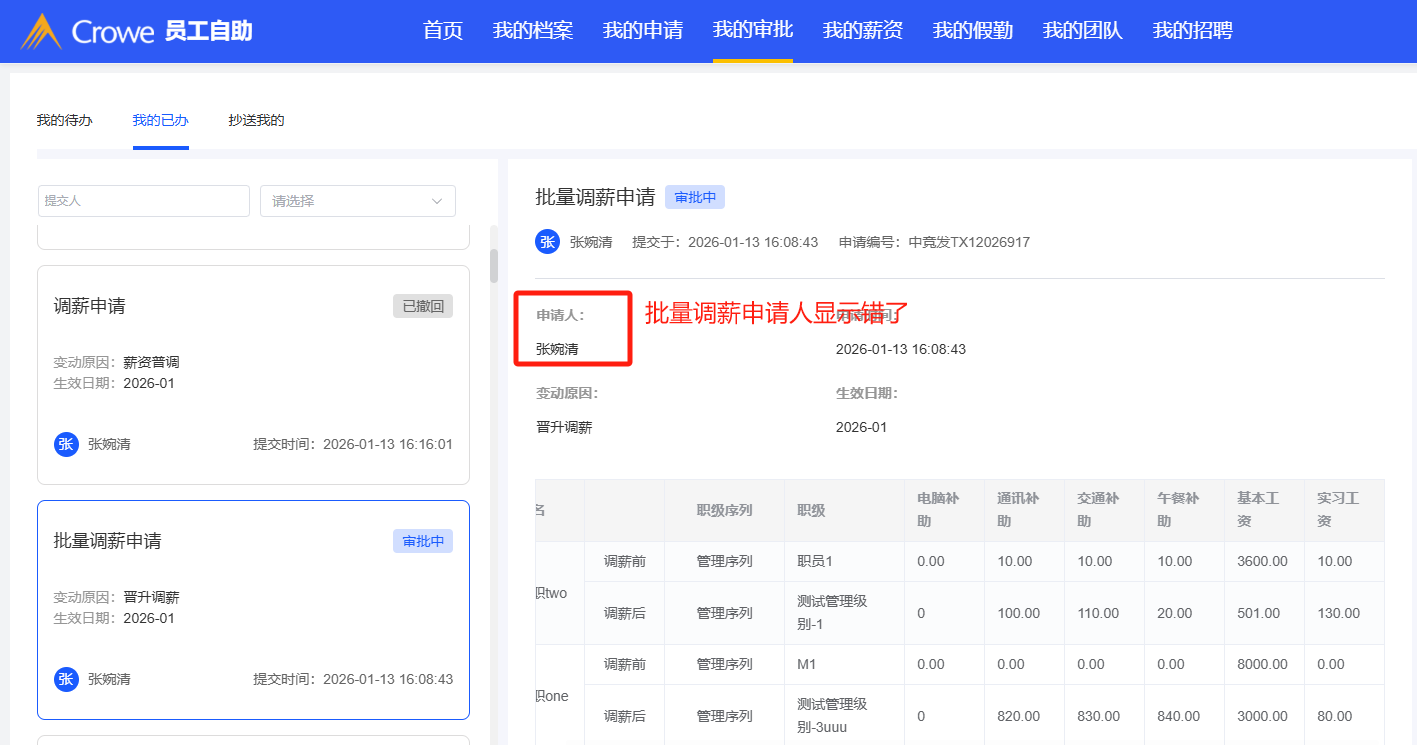Viewport: 1417px width, 745px height.
Task: Click avatar icon in 调薪申请 card
Action: pos(66,444)
